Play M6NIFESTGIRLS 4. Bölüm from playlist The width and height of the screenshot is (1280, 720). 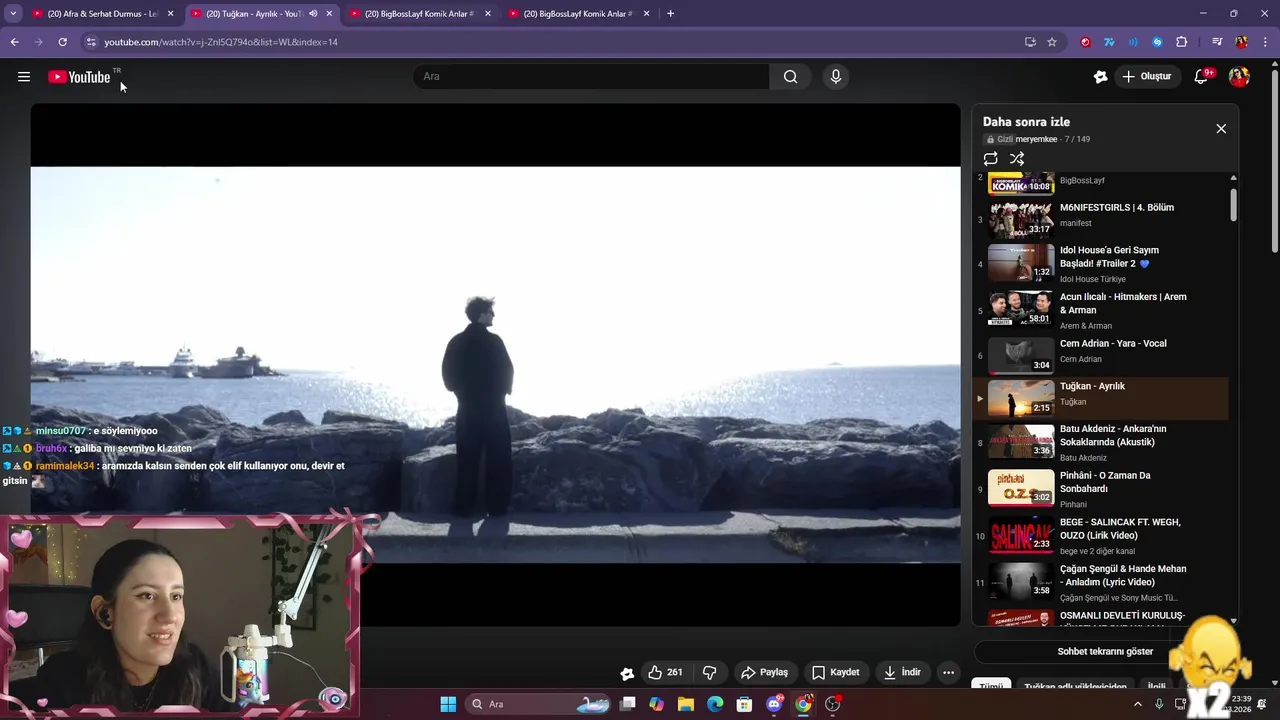coord(1100,218)
